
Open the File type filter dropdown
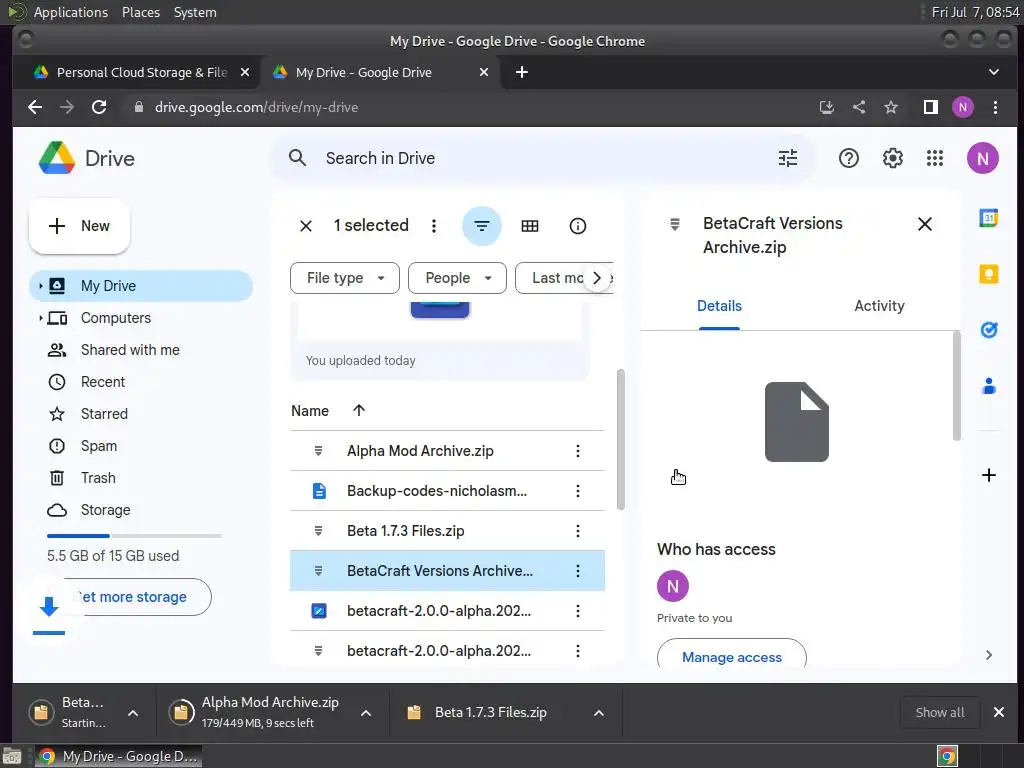click(x=344, y=278)
